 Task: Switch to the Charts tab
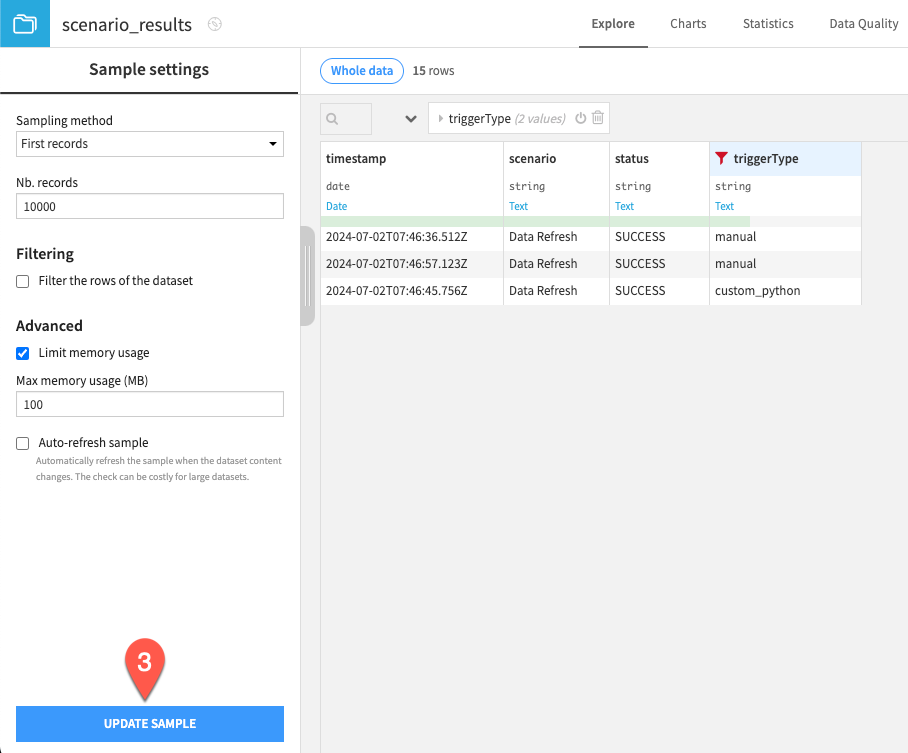(x=687, y=23)
